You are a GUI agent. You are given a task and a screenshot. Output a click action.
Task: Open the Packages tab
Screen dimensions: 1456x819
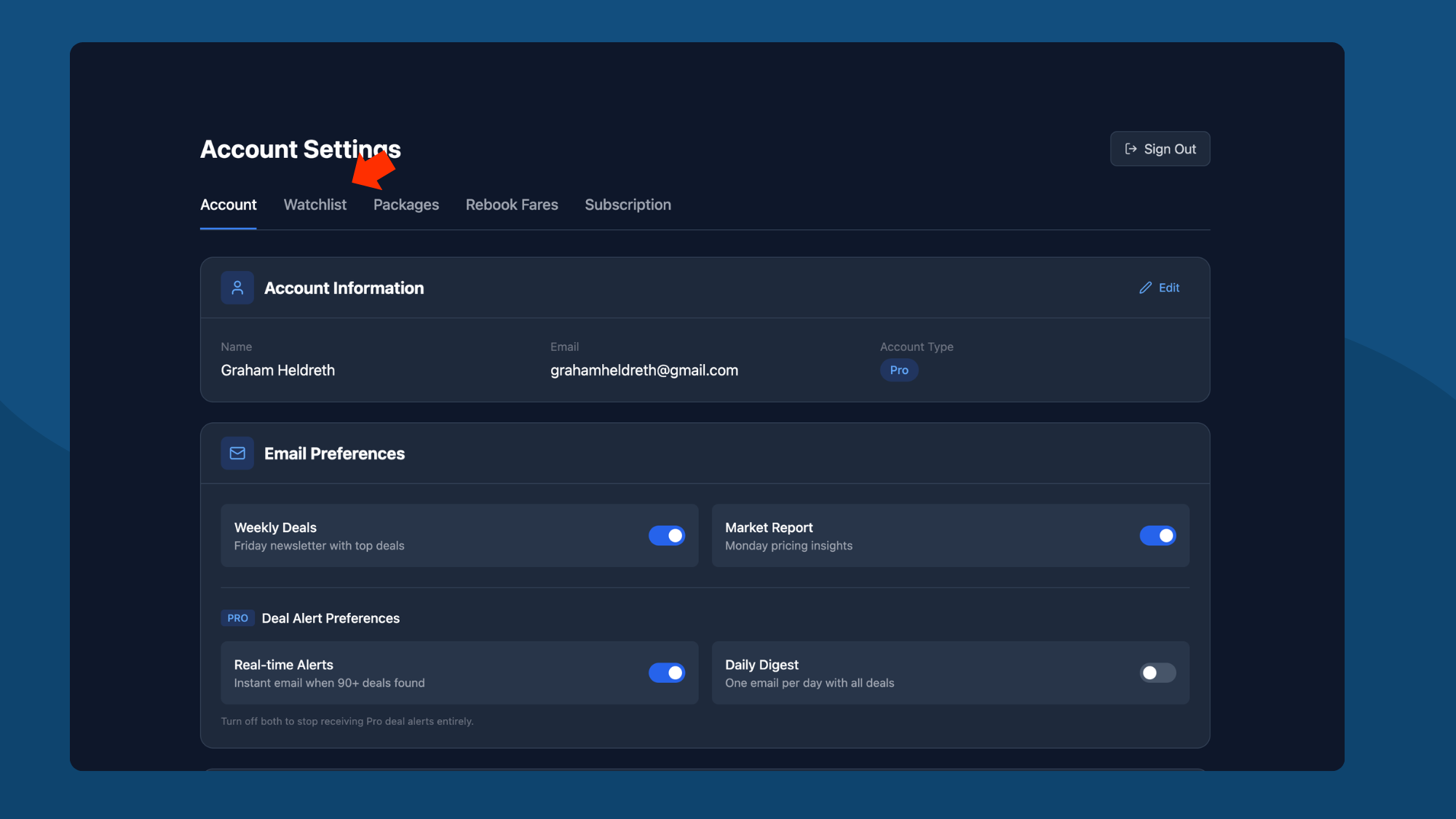[406, 205]
